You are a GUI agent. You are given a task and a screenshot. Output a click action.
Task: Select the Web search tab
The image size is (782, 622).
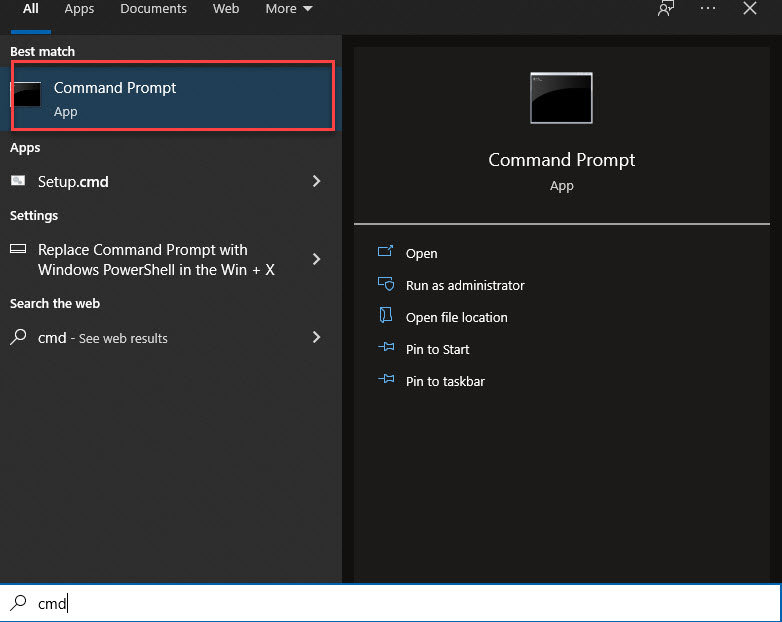(226, 9)
